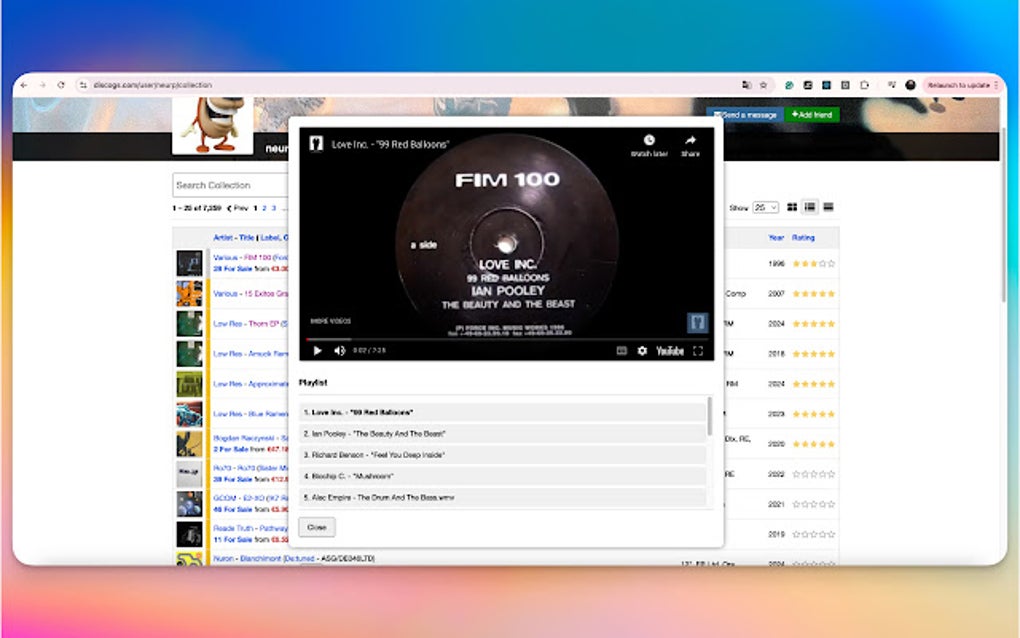Open the player settings gear
Image resolution: width=1020 pixels, height=638 pixels.
[641, 352]
